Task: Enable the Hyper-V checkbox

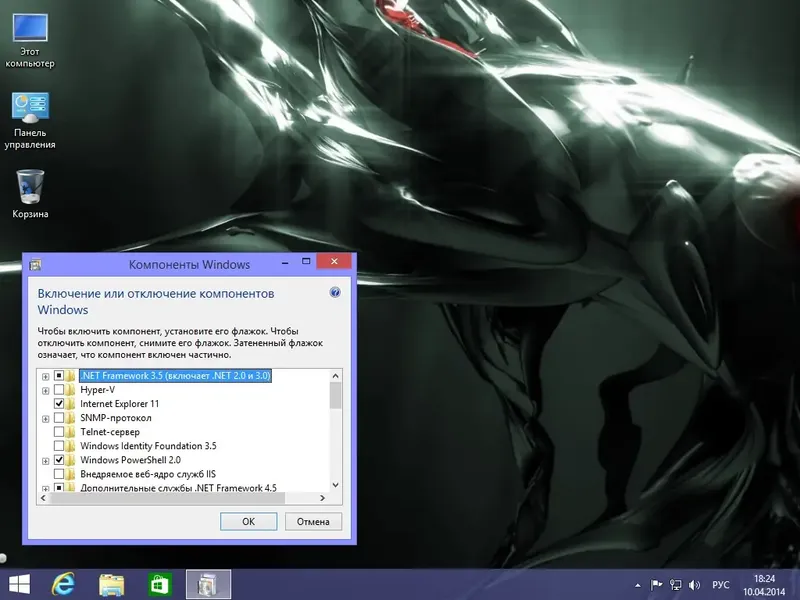Action: (x=59, y=390)
